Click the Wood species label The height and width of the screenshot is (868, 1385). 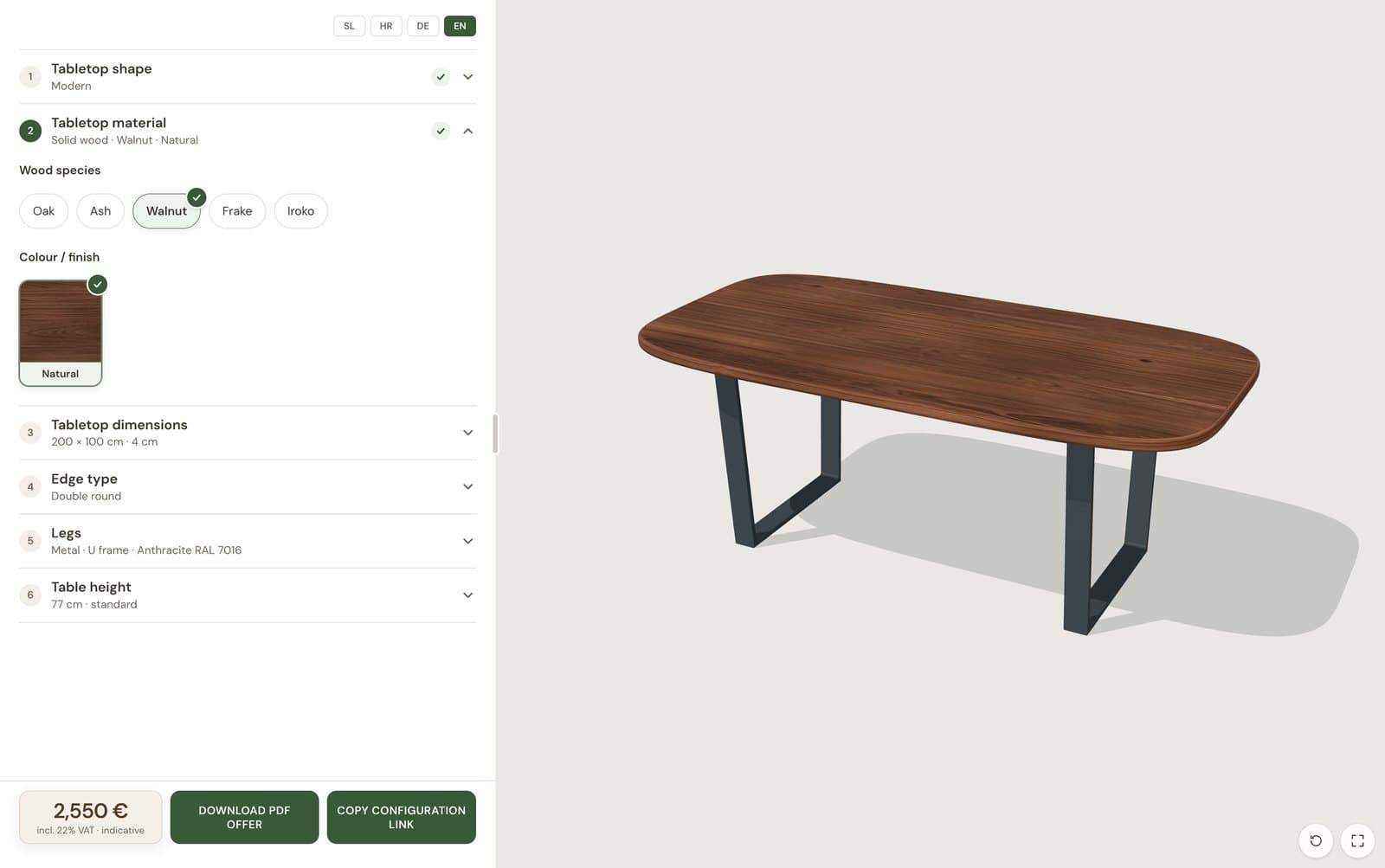coord(60,170)
